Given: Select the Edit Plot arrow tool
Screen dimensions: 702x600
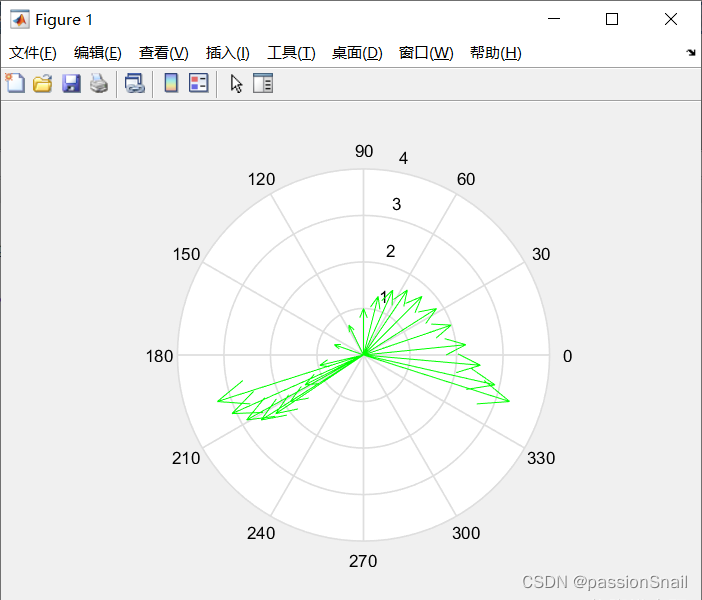Looking at the screenshot, I should click(x=236, y=84).
